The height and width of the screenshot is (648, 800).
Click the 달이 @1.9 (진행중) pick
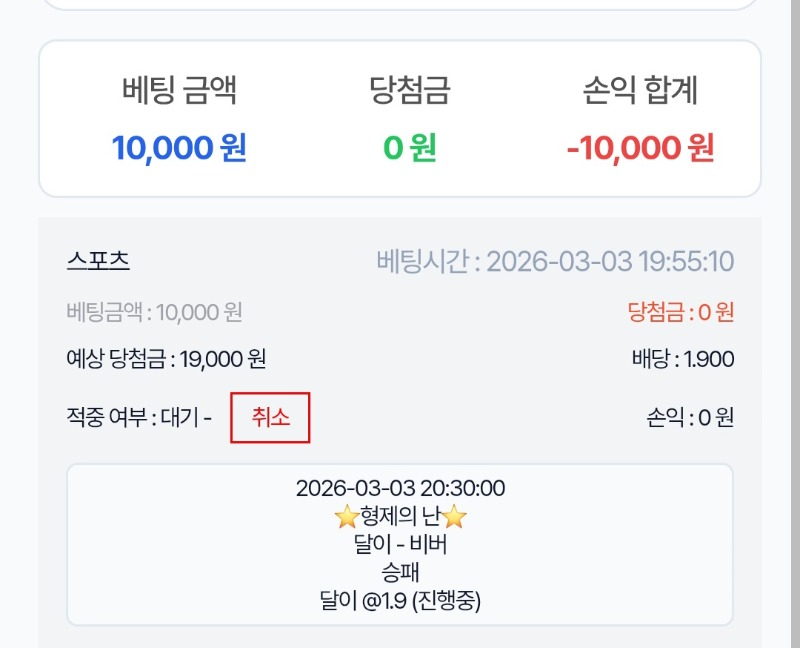click(400, 601)
